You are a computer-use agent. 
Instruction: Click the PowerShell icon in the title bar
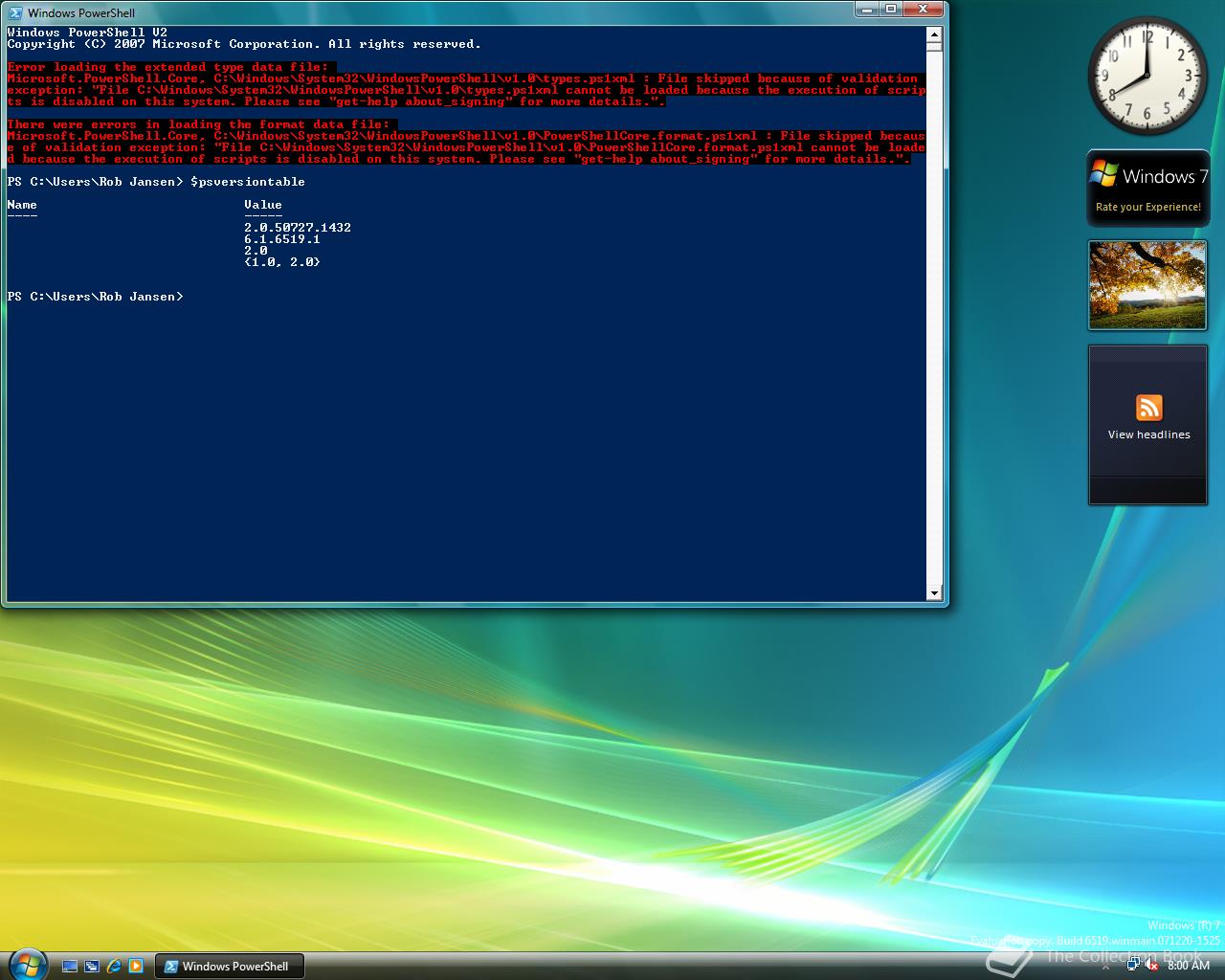pyautogui.click(x=15, y=12)
